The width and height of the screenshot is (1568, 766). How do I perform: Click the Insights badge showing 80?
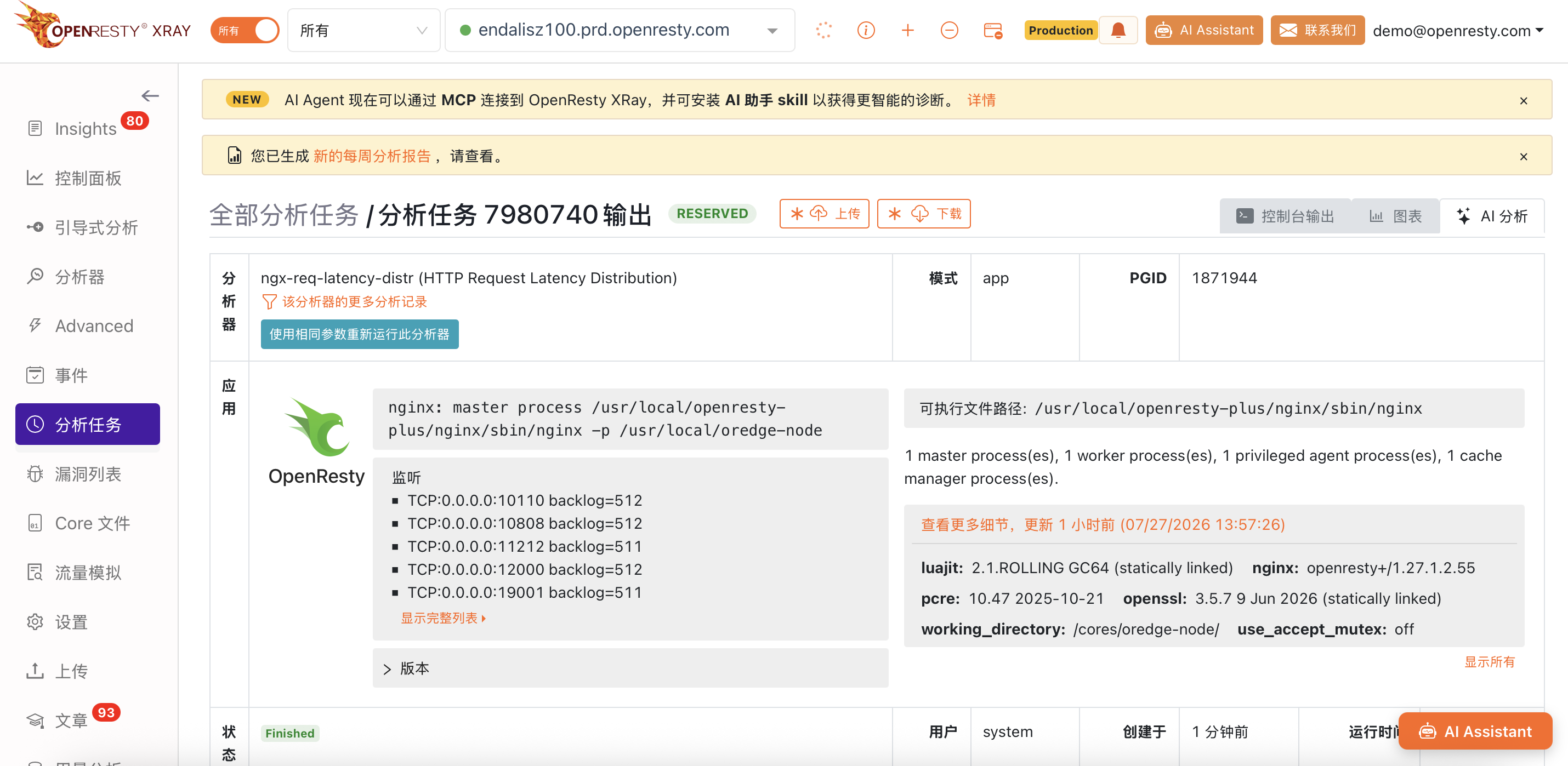(x=134, y=121)
